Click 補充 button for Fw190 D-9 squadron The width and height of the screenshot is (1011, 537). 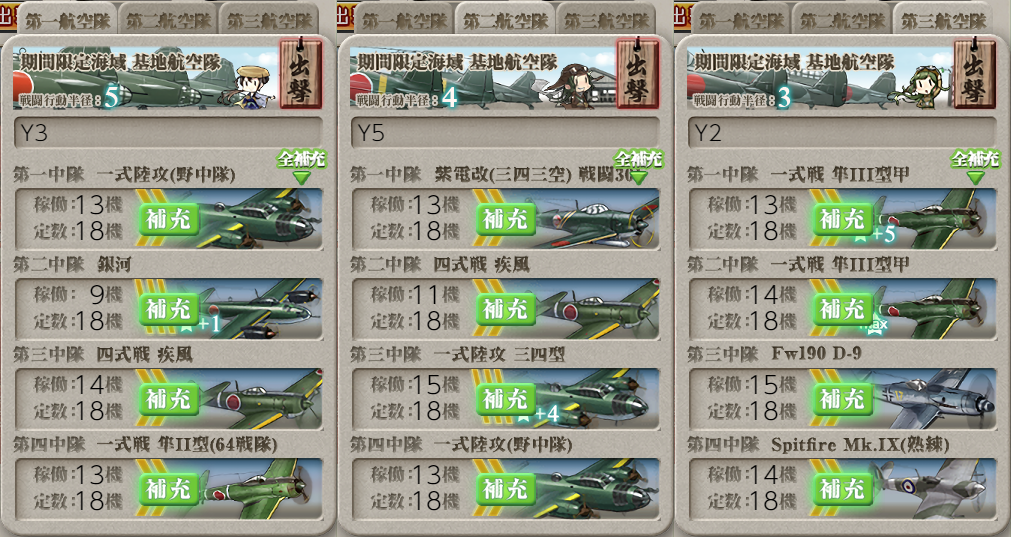[x=843, y=400]
